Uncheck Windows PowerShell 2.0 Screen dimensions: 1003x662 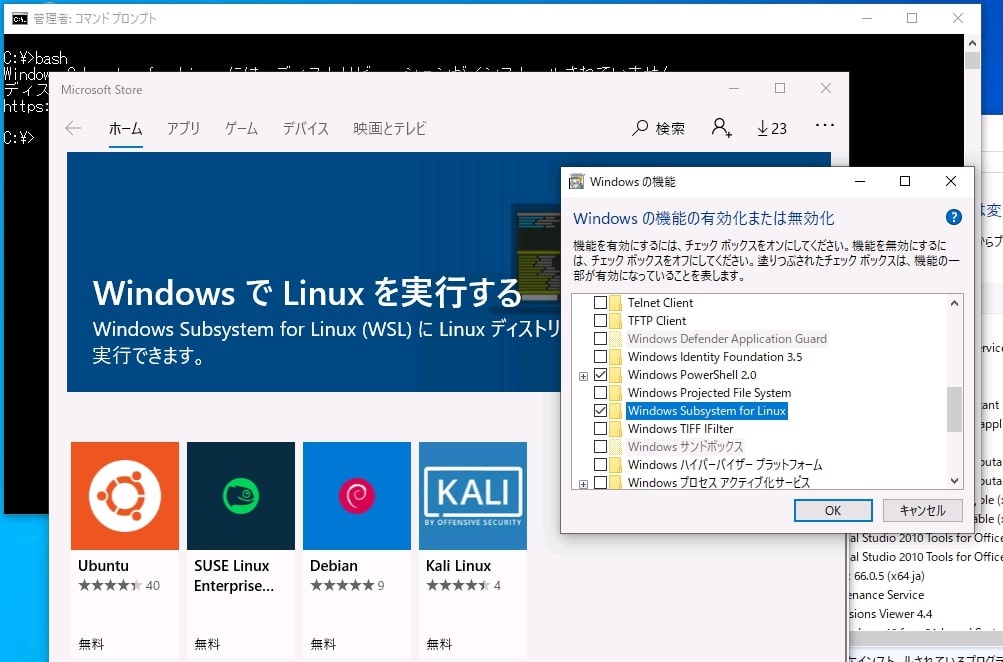coord(600,375)
